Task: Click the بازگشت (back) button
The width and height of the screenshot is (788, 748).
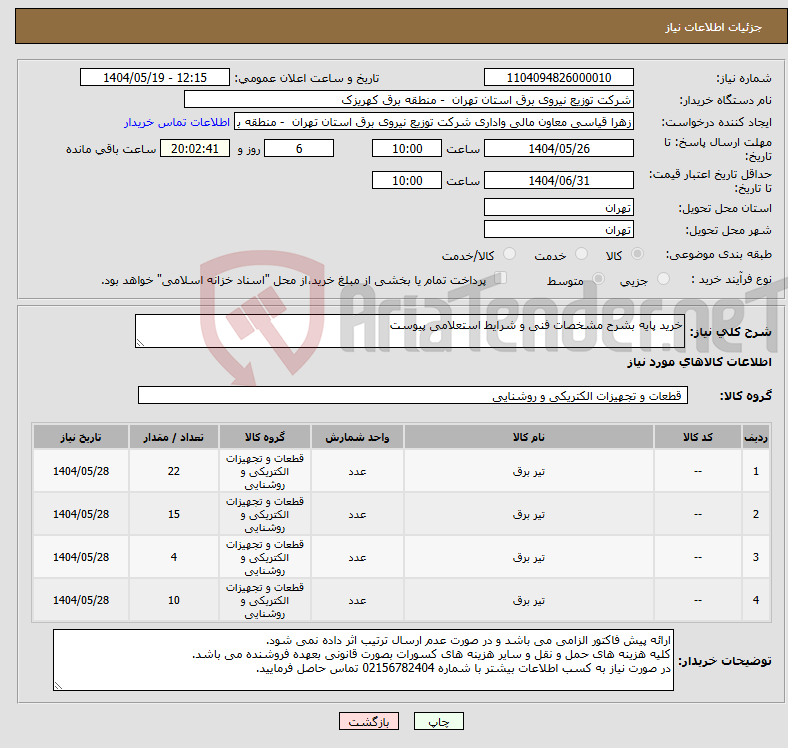Action: 369,721
